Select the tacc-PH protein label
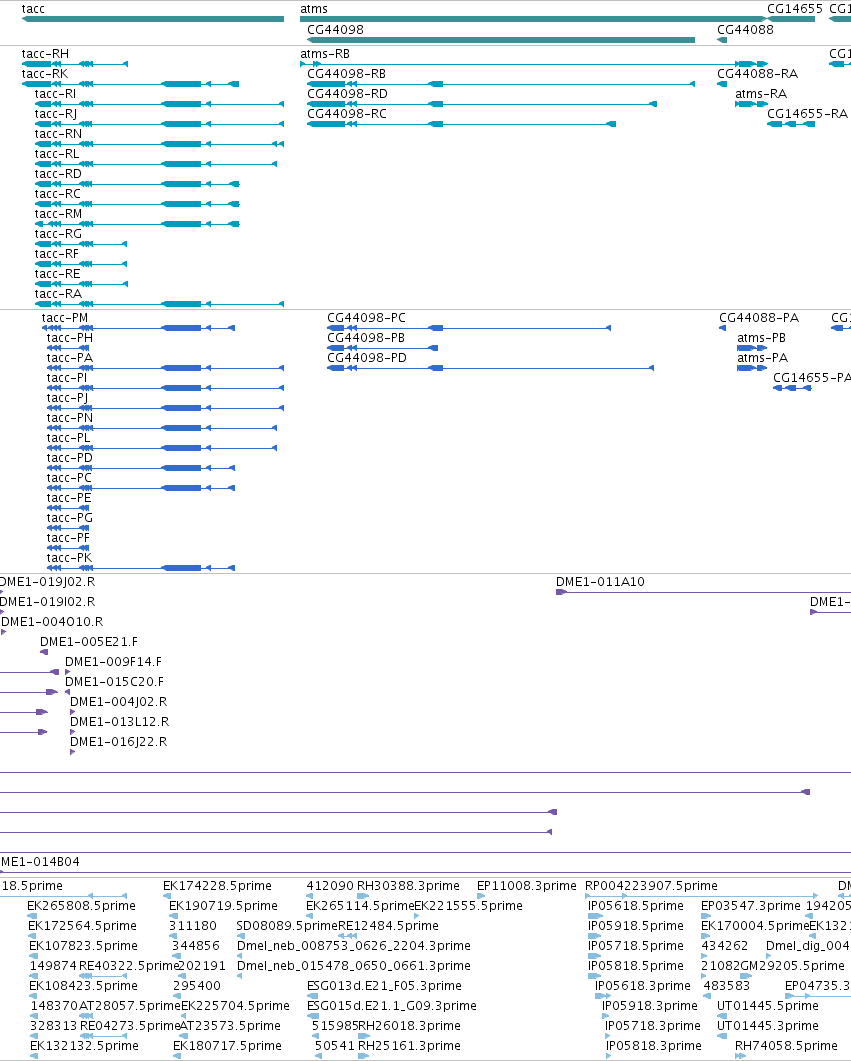The height and width of the screenshot is (1061, 851). point(70,338)
